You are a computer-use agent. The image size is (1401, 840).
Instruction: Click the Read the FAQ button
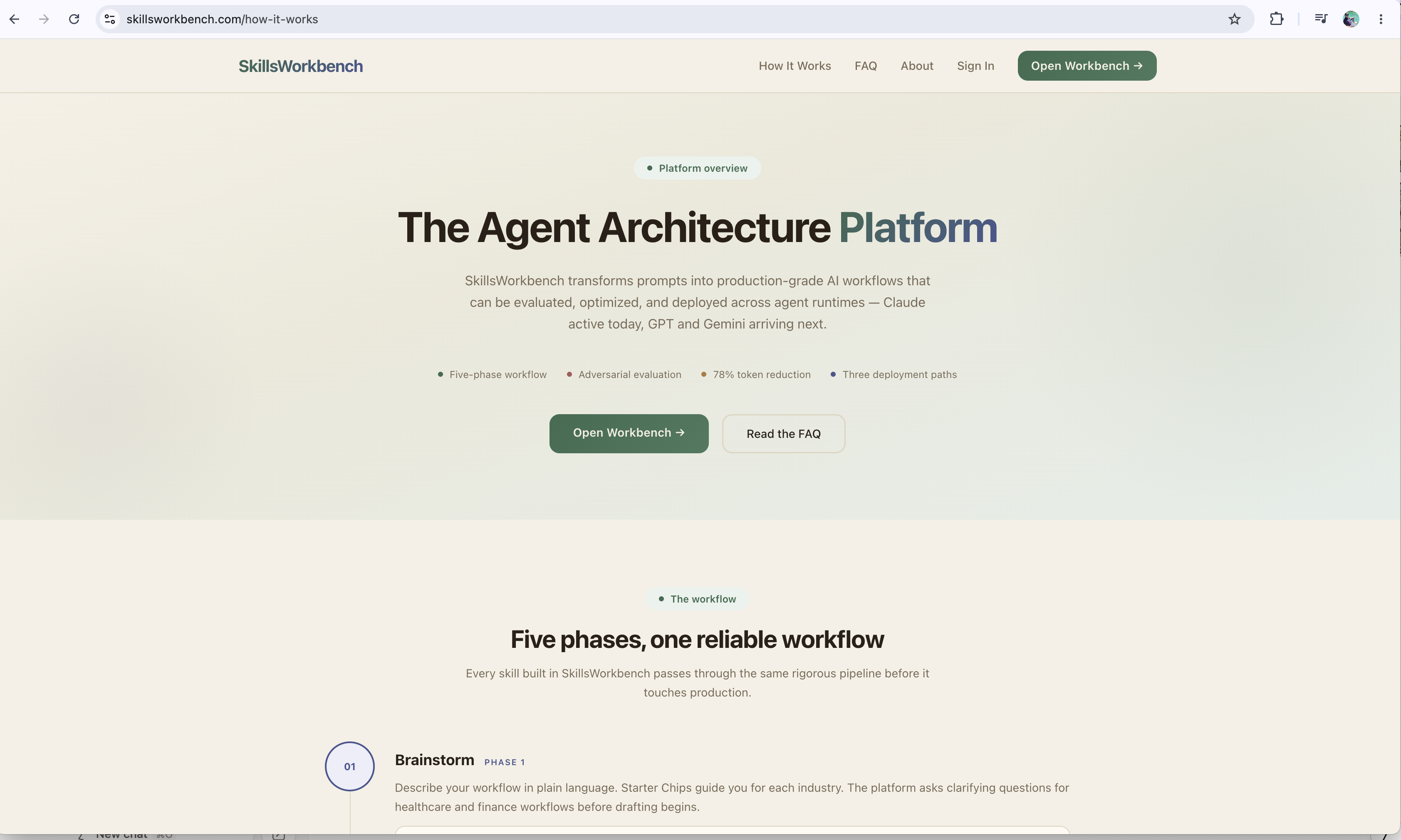(x=783, y=434)
